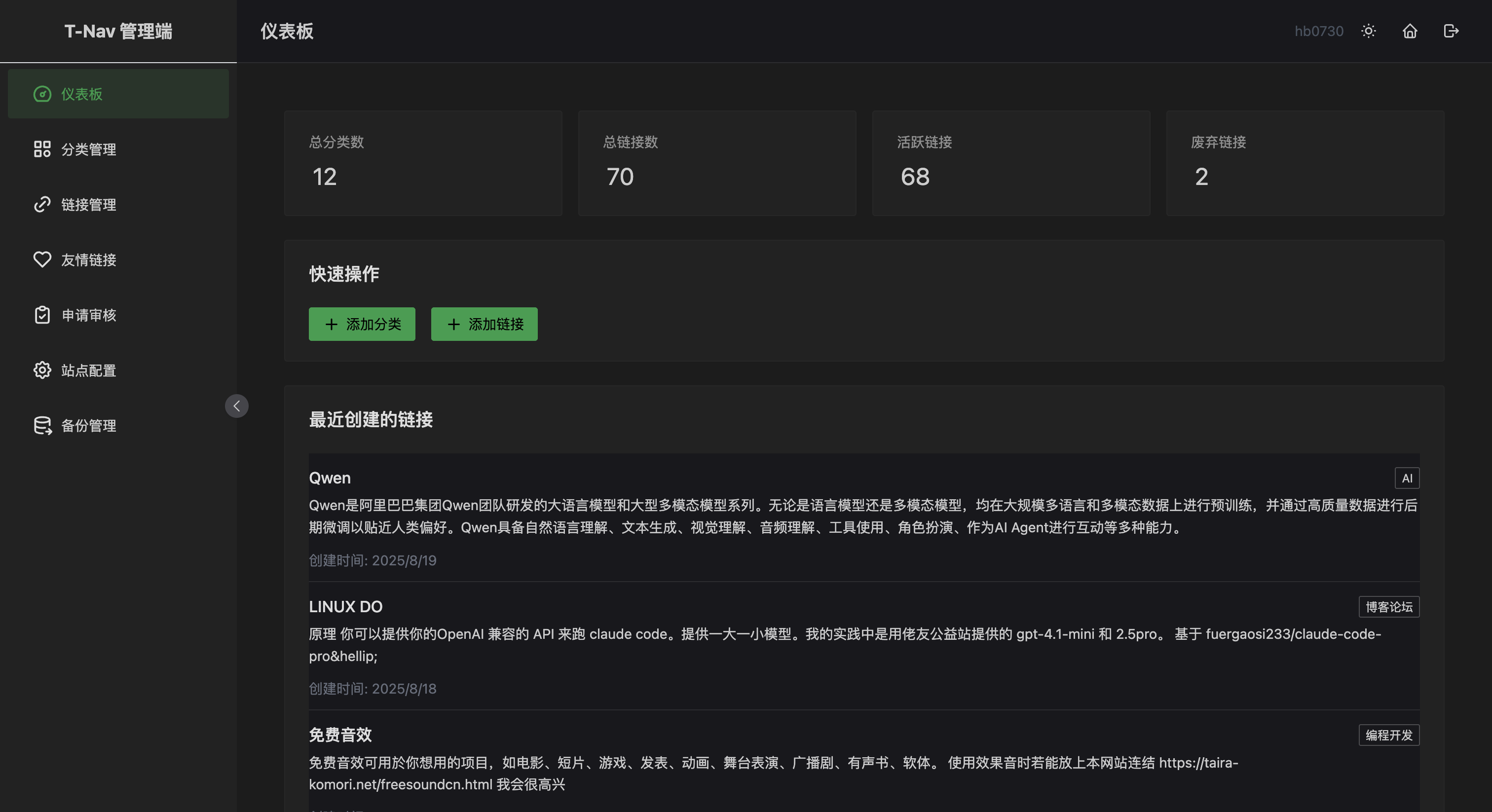Image resolution: width=1492 pixels, height=812 pixels.
Task: Open 站点配置 menu item
Action: pyautogui.click(x=89, y=370)
